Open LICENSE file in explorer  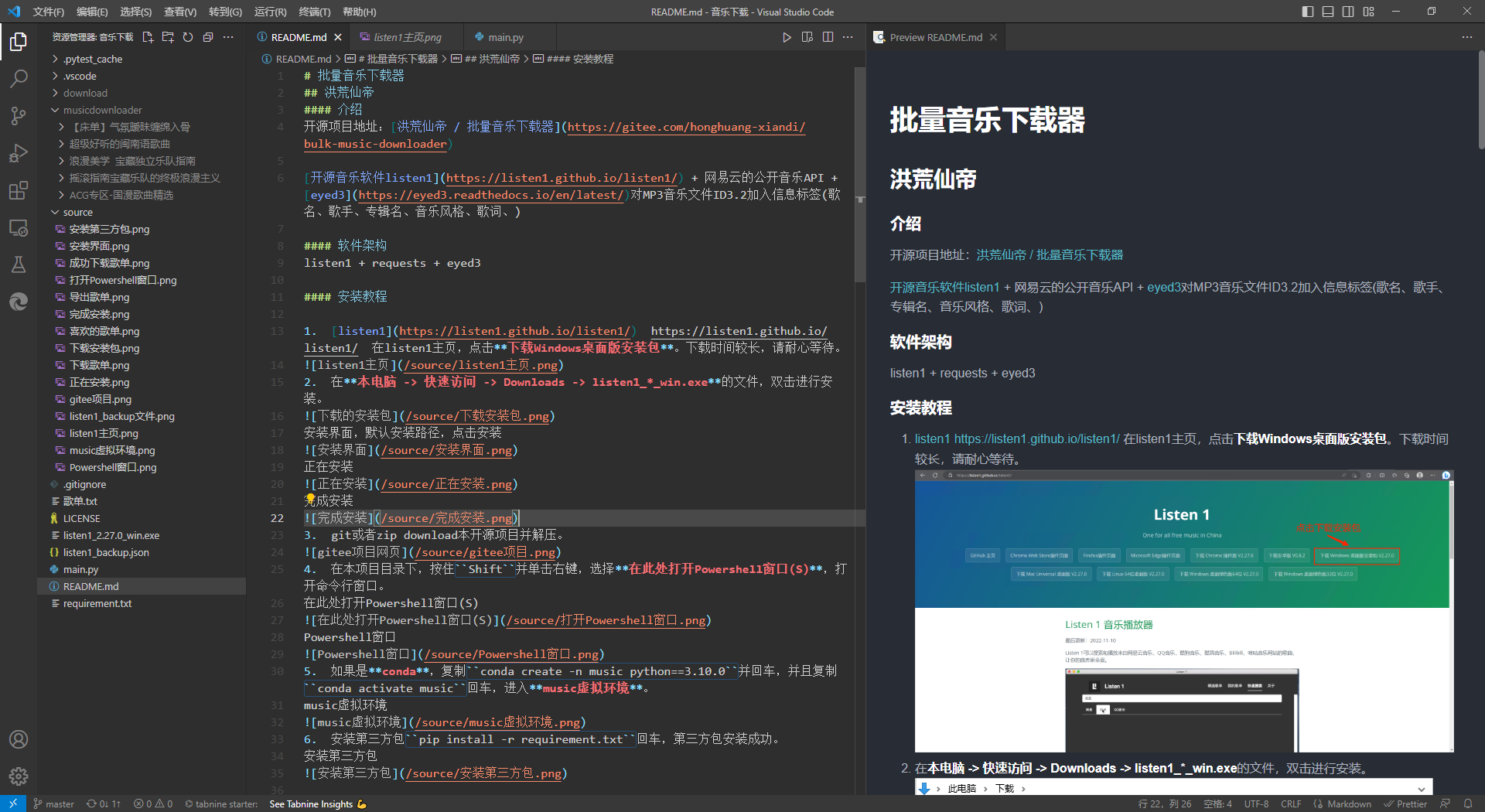[142, 518]
